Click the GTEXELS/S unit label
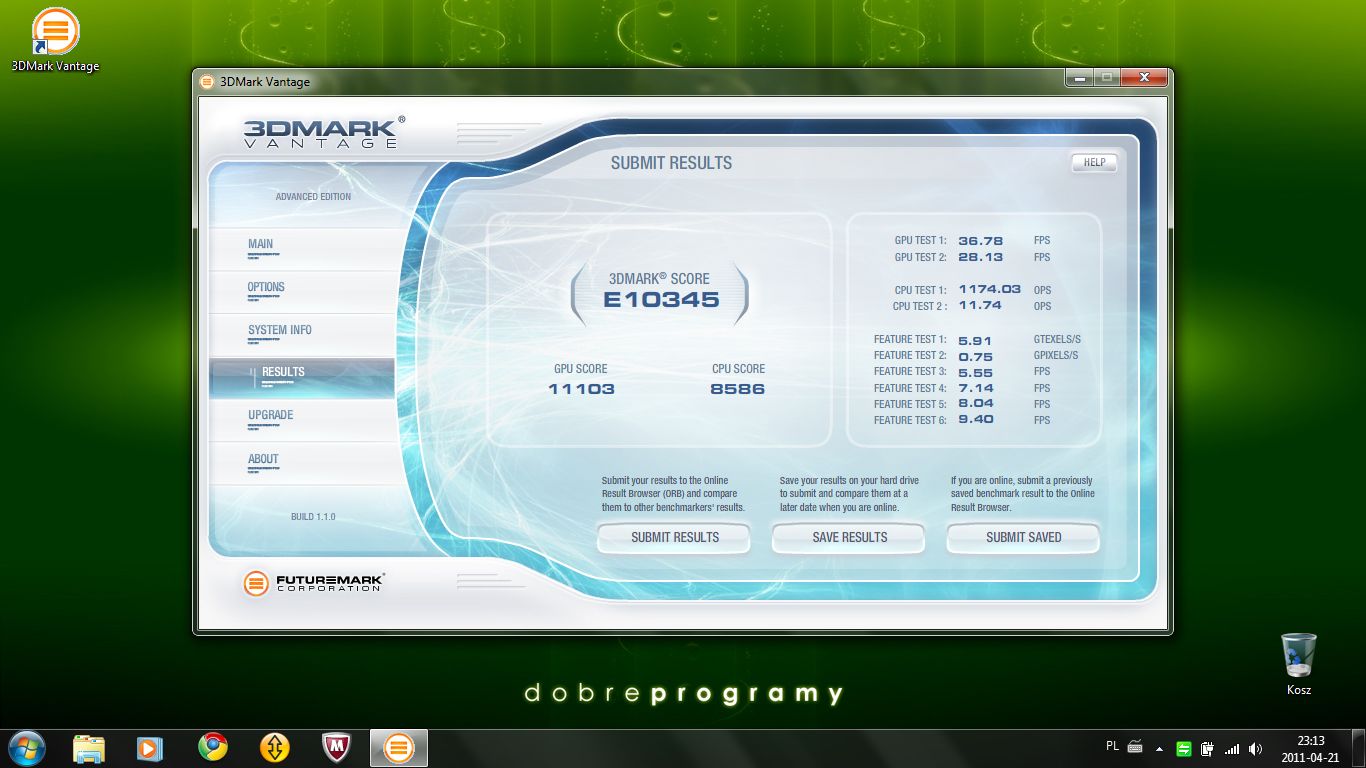Screen dimensions: 1366x768 pyautogui.click(x=1057, y=340)
